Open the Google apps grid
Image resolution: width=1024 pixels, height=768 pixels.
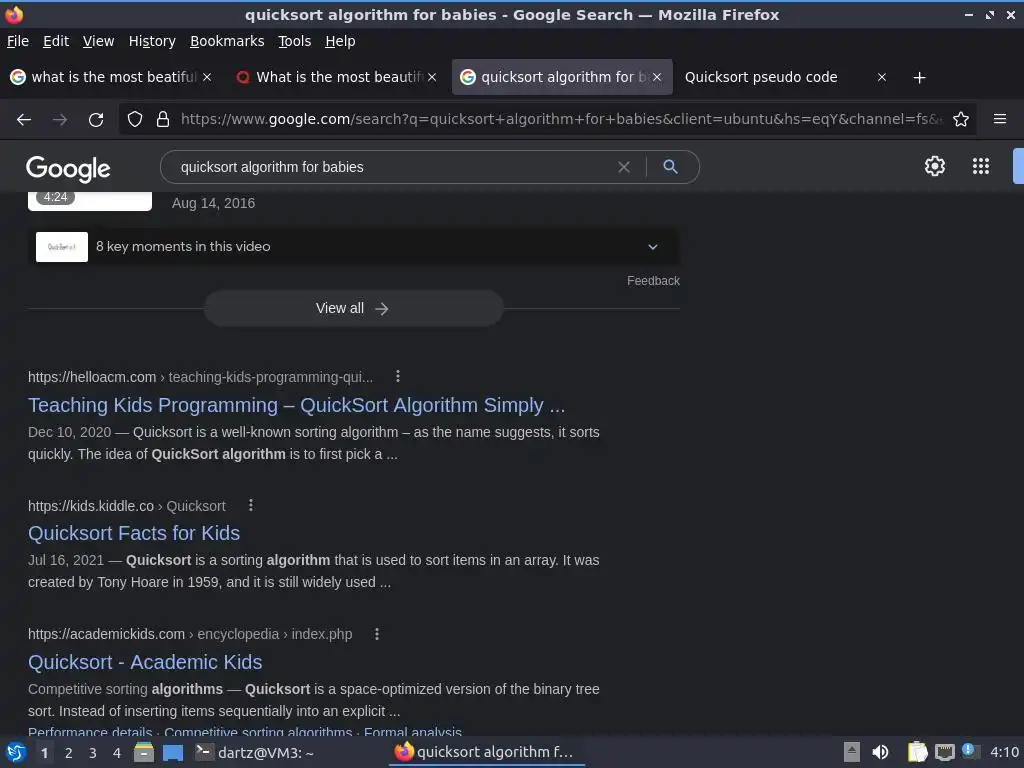[980, 166]
